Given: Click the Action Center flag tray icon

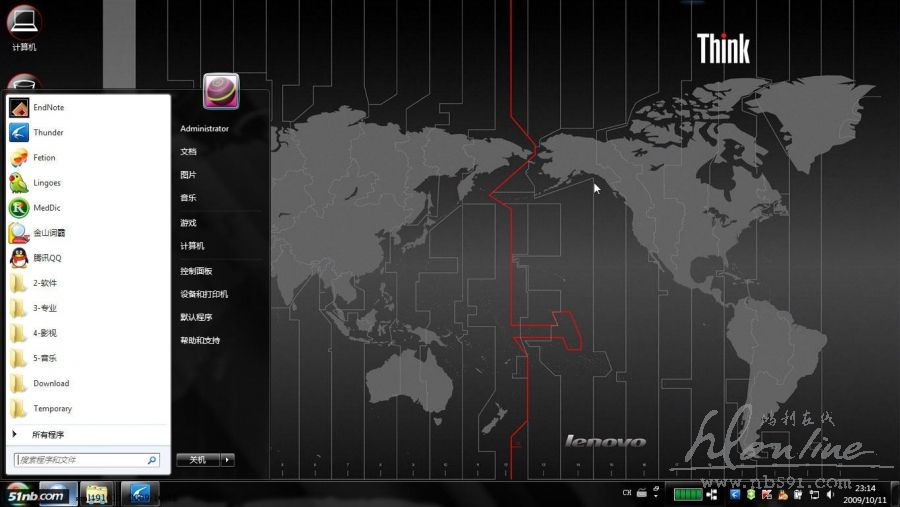Looking at the screenshot, I should click(814, 494).
